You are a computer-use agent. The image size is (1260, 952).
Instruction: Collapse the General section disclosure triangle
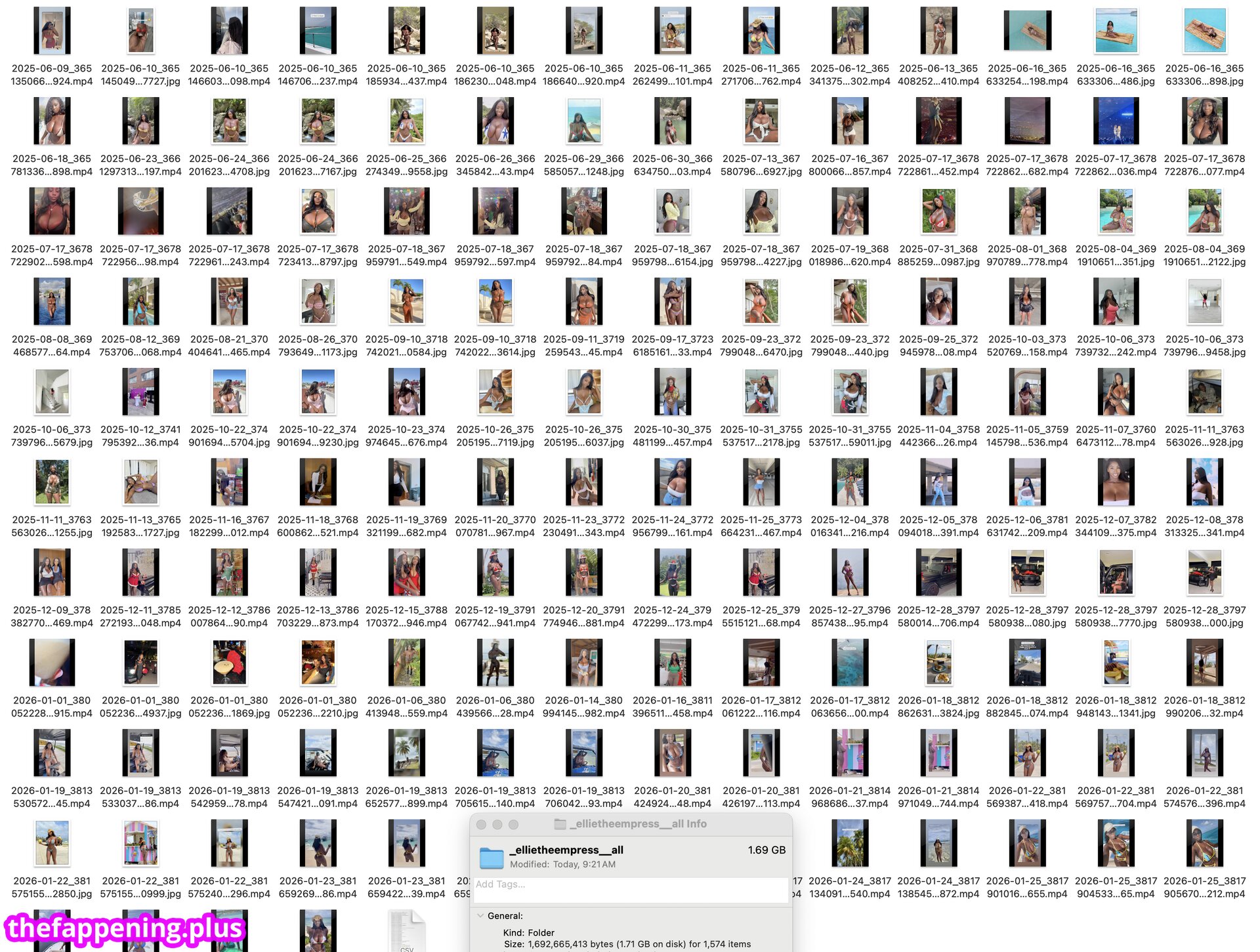[480, 915]
